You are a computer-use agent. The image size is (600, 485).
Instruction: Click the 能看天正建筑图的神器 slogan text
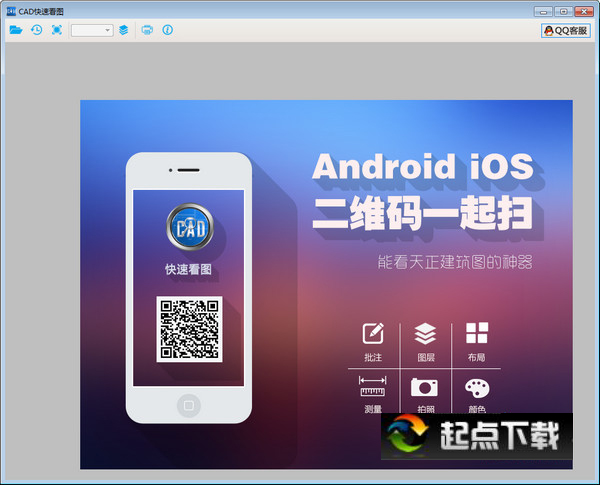click(x=455, y=262)
